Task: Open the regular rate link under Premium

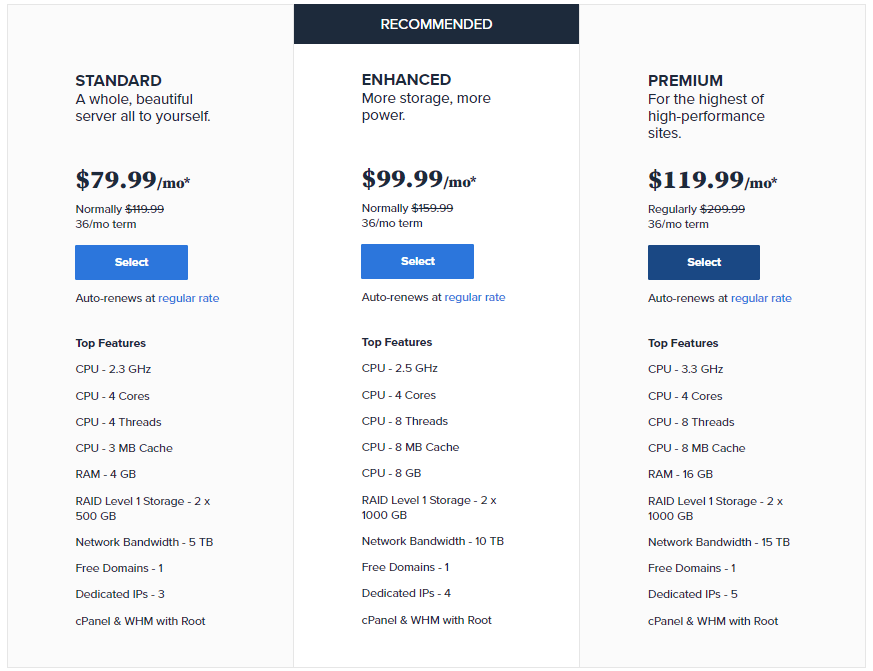Action: 759,298
